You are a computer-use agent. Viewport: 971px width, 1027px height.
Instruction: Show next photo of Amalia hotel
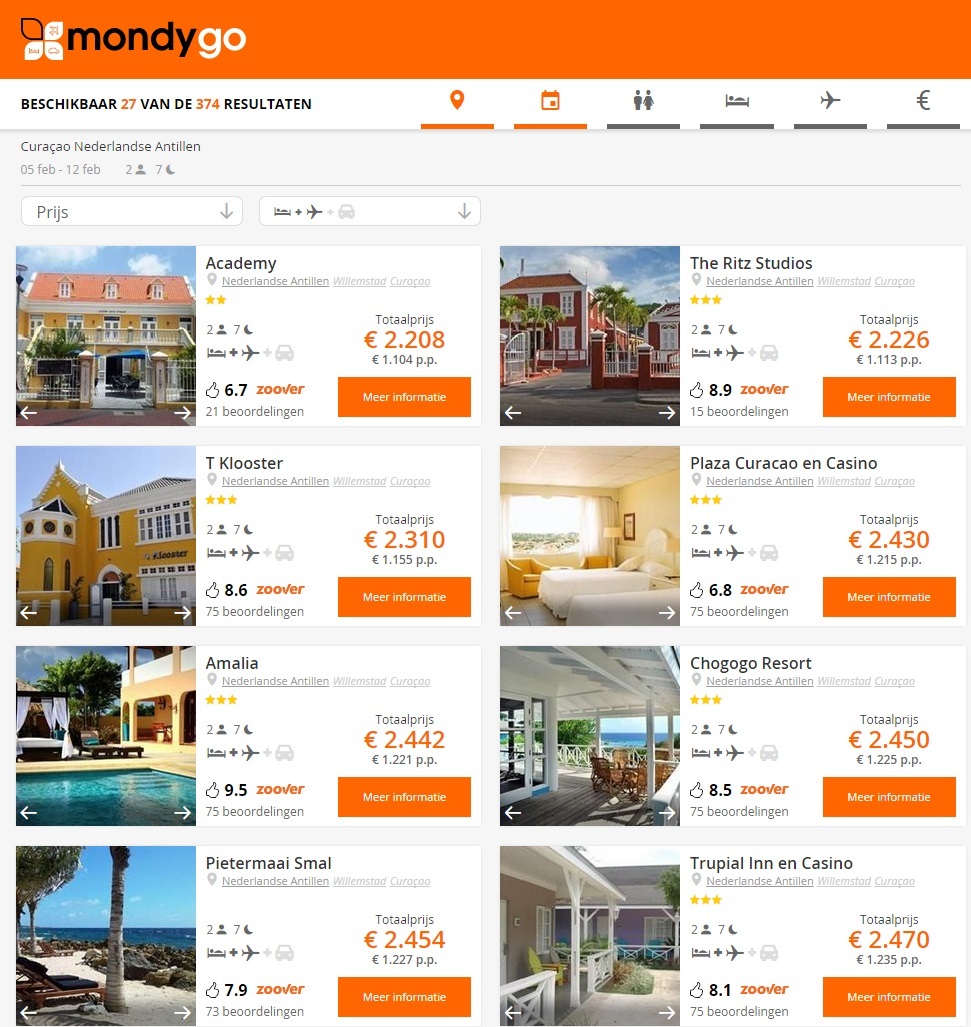click(x=182, y=813)
